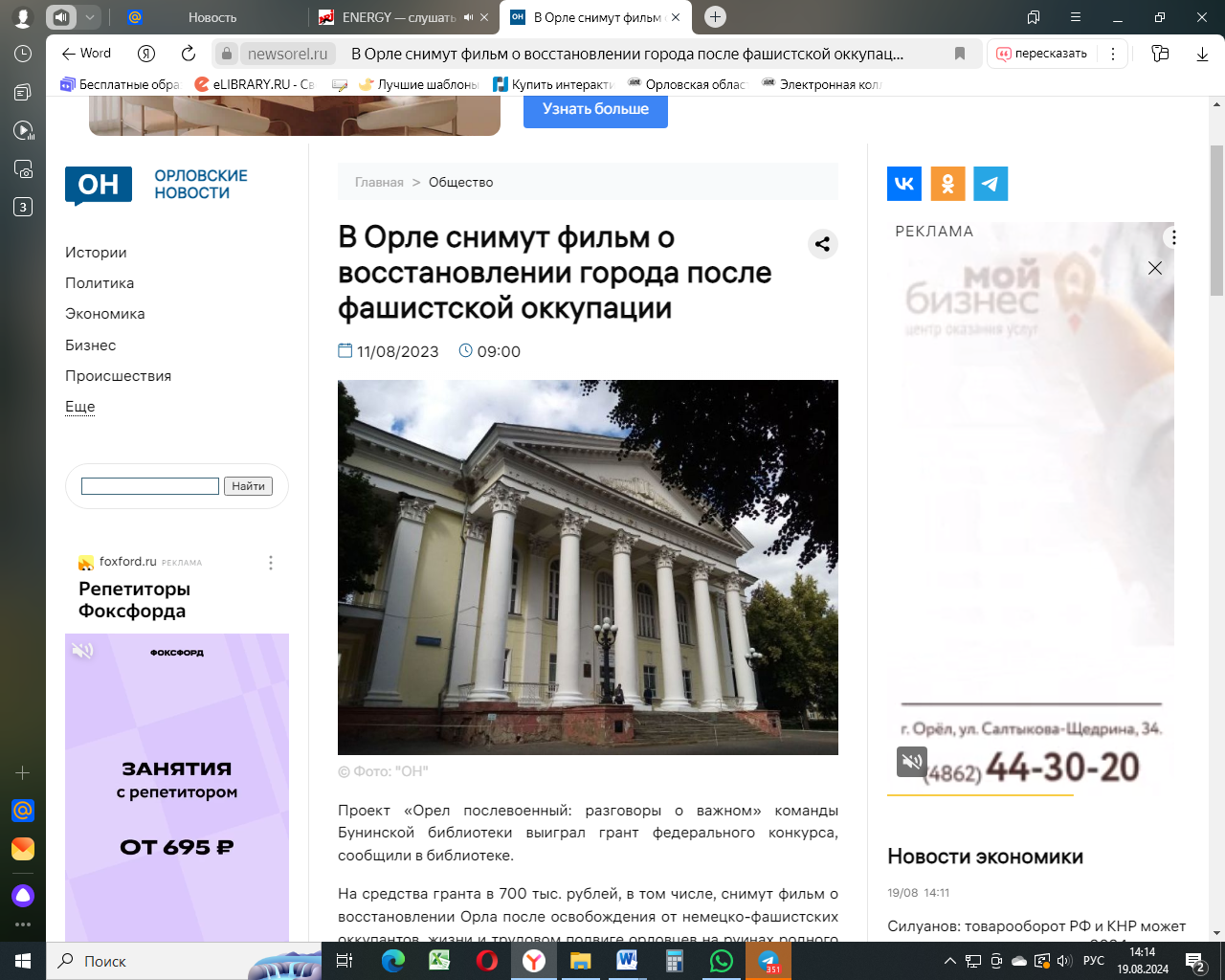Open the Telegram channel icon
Image resolution: width=1225 pixels, height=980 pixels.
coord(991,184)
